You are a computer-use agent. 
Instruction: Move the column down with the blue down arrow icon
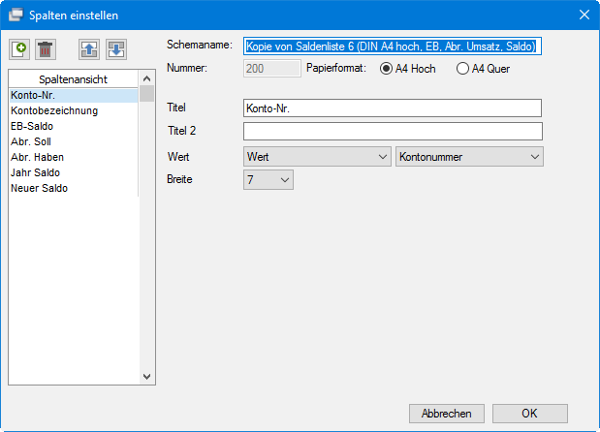coord(116,50)
